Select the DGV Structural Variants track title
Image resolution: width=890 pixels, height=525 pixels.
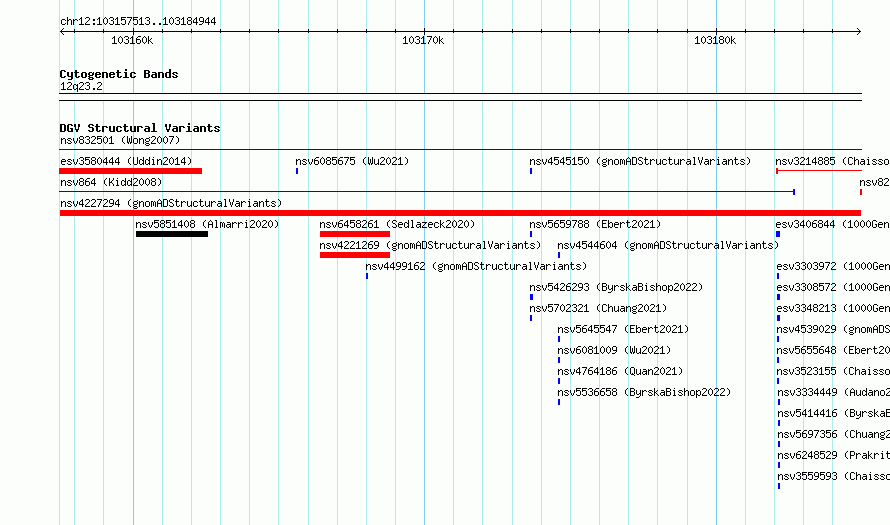coord(140,128)
